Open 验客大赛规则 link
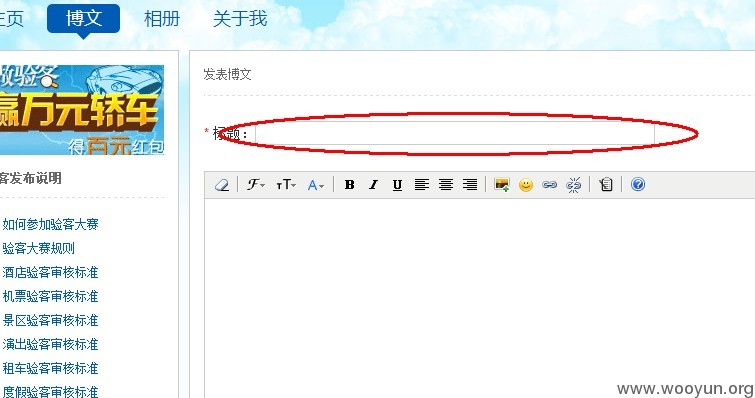Viewport: 755px width, 398px height. pyautogui.click(x=39, y=248)
